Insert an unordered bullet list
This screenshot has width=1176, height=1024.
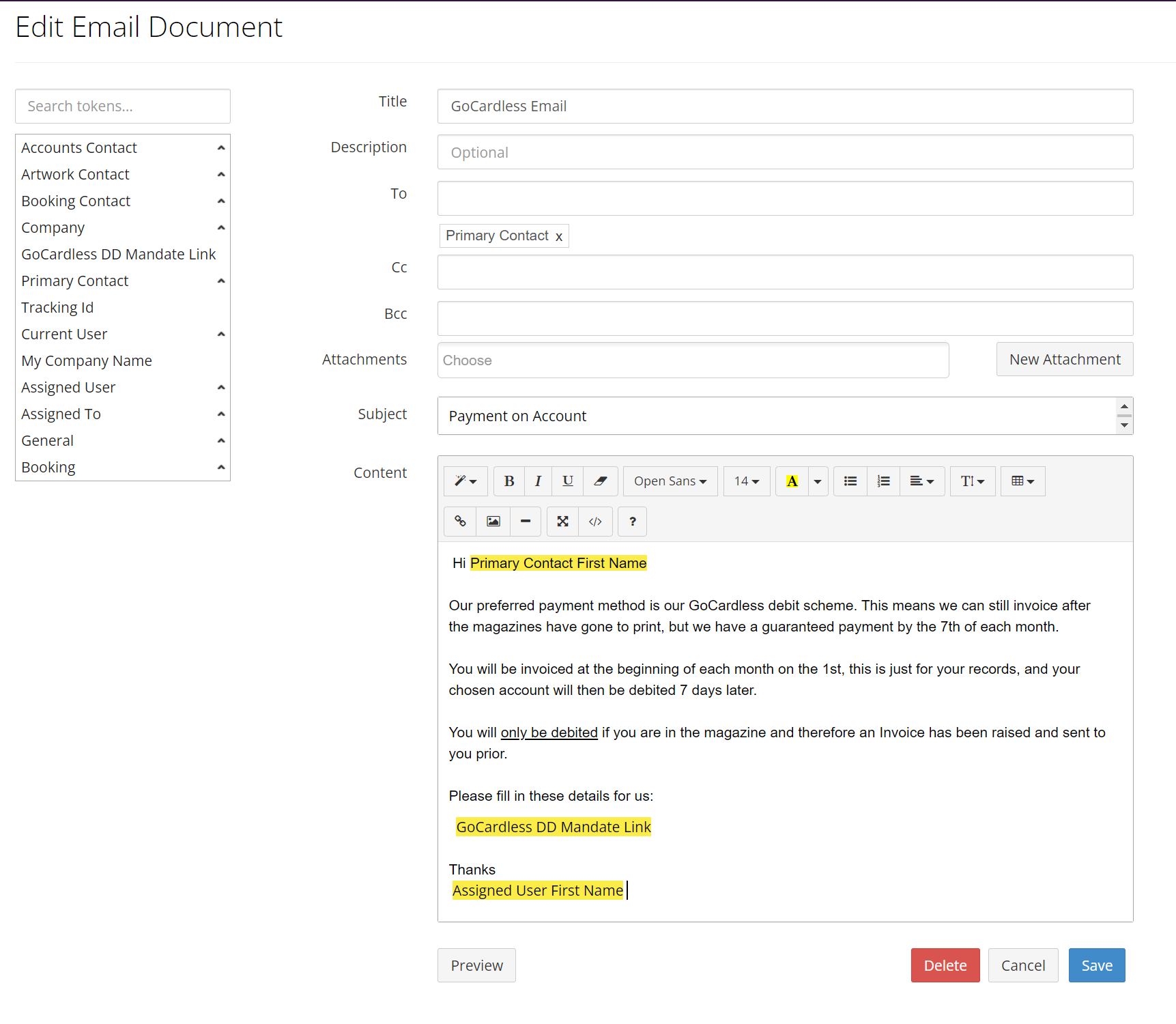[x=850, y=481]
